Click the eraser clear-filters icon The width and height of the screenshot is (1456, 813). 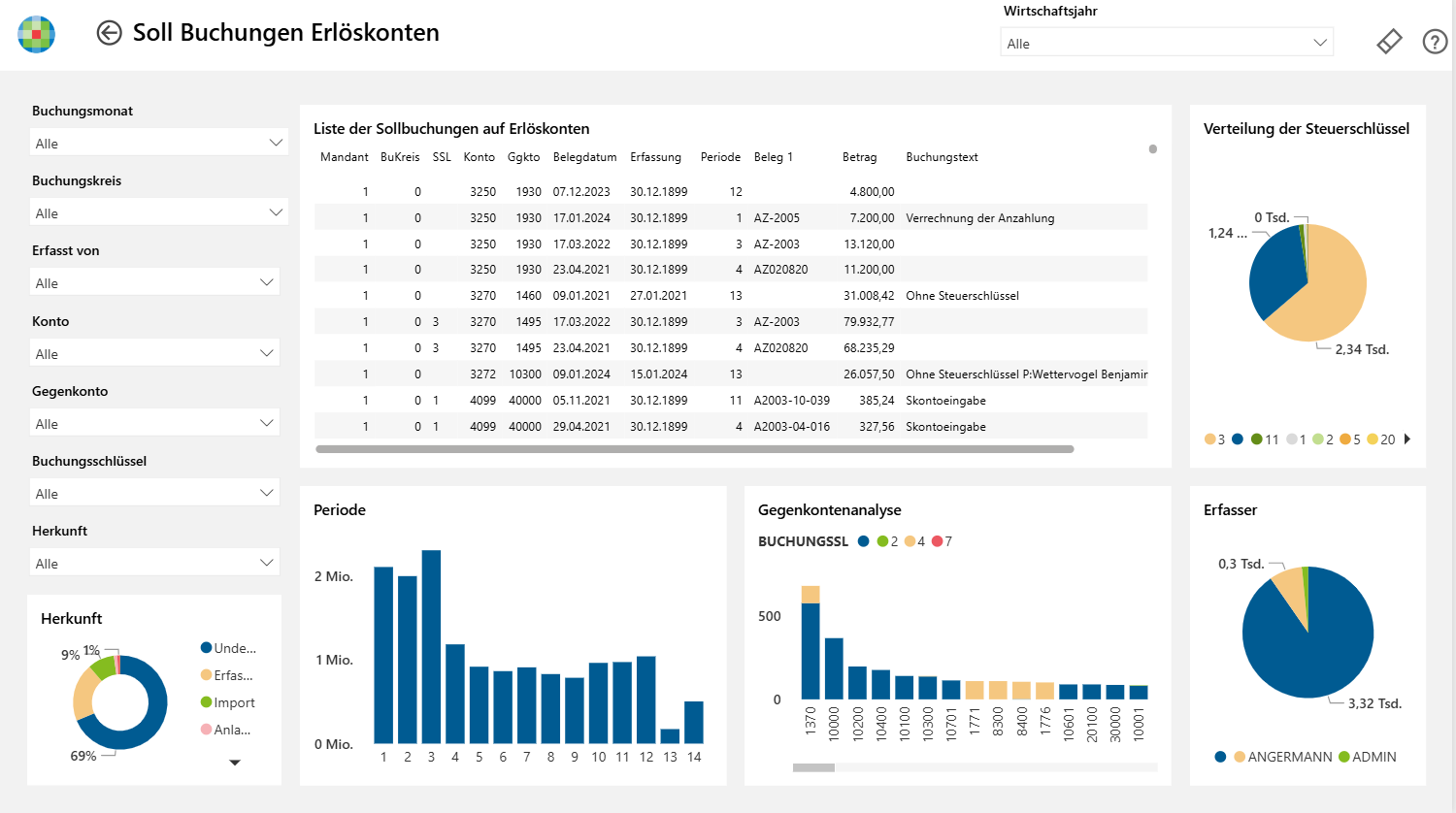pos(1389,42)
